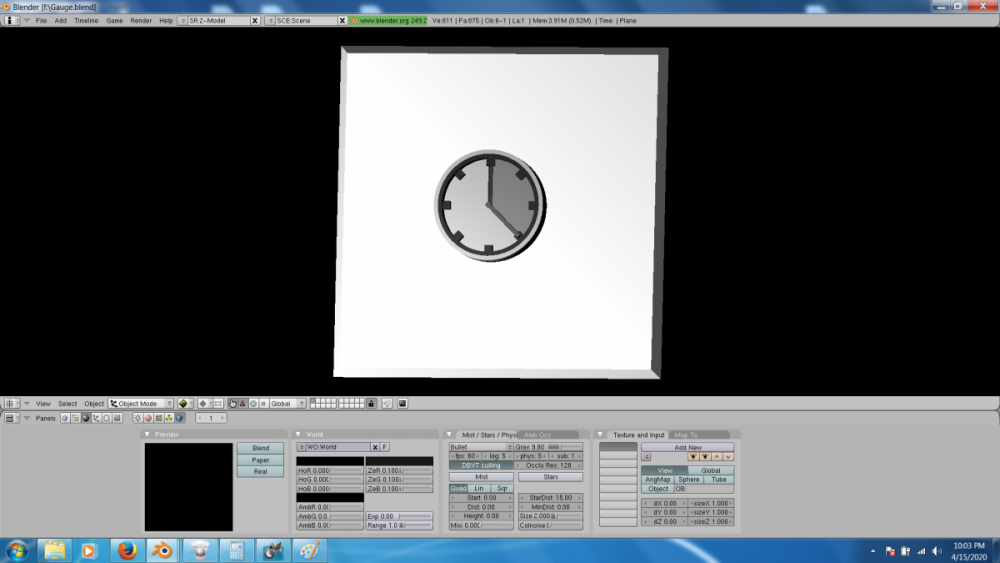Adjust the HoR horizon red slider
The height and width of the screenshot is (563, 1000).
329,470
